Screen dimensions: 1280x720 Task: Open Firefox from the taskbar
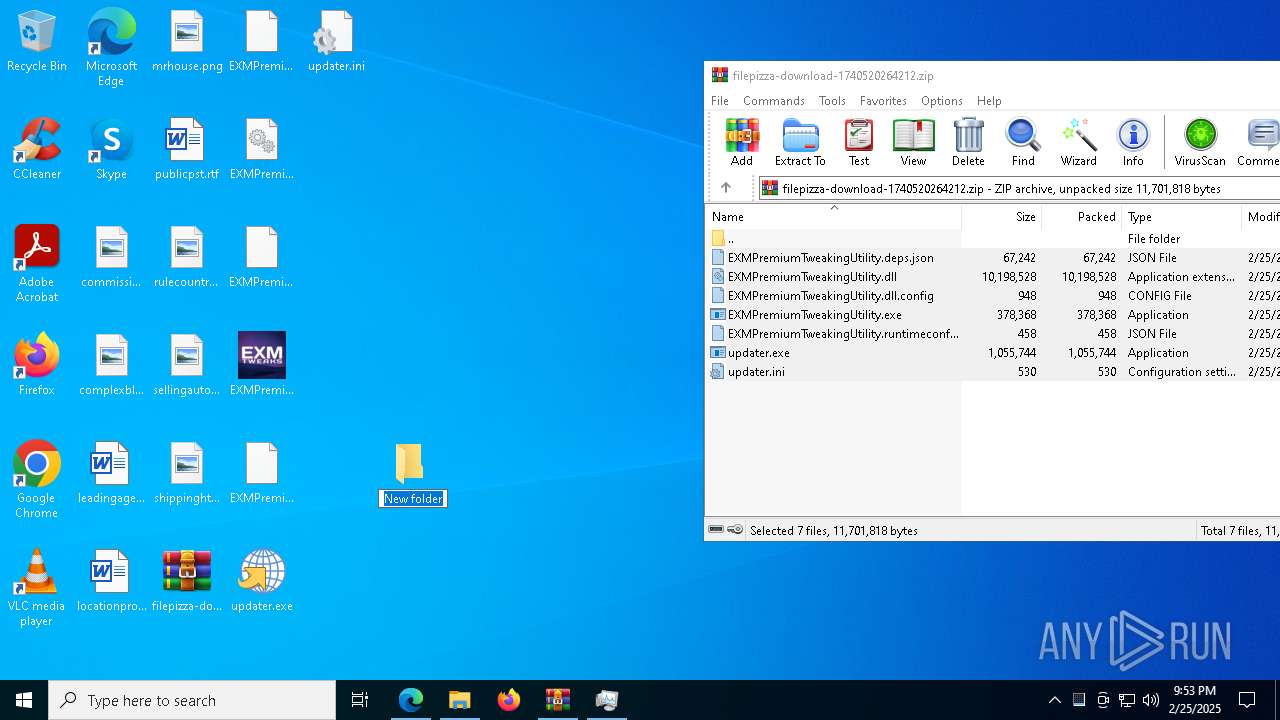pyautogui.click(x=509, y=700)
